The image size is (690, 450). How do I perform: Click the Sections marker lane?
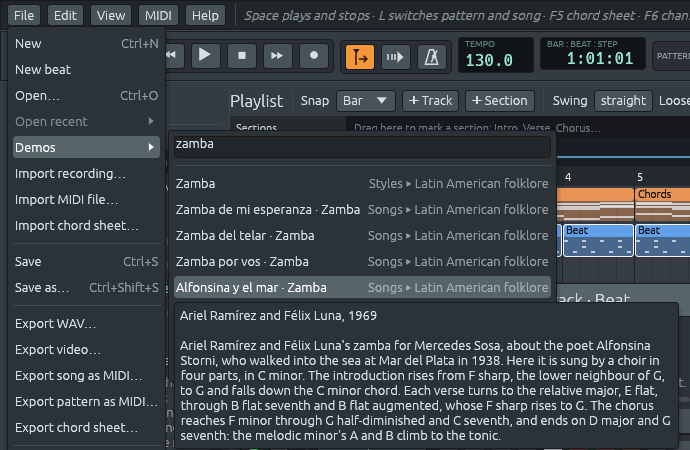click(x=518, y=128)
